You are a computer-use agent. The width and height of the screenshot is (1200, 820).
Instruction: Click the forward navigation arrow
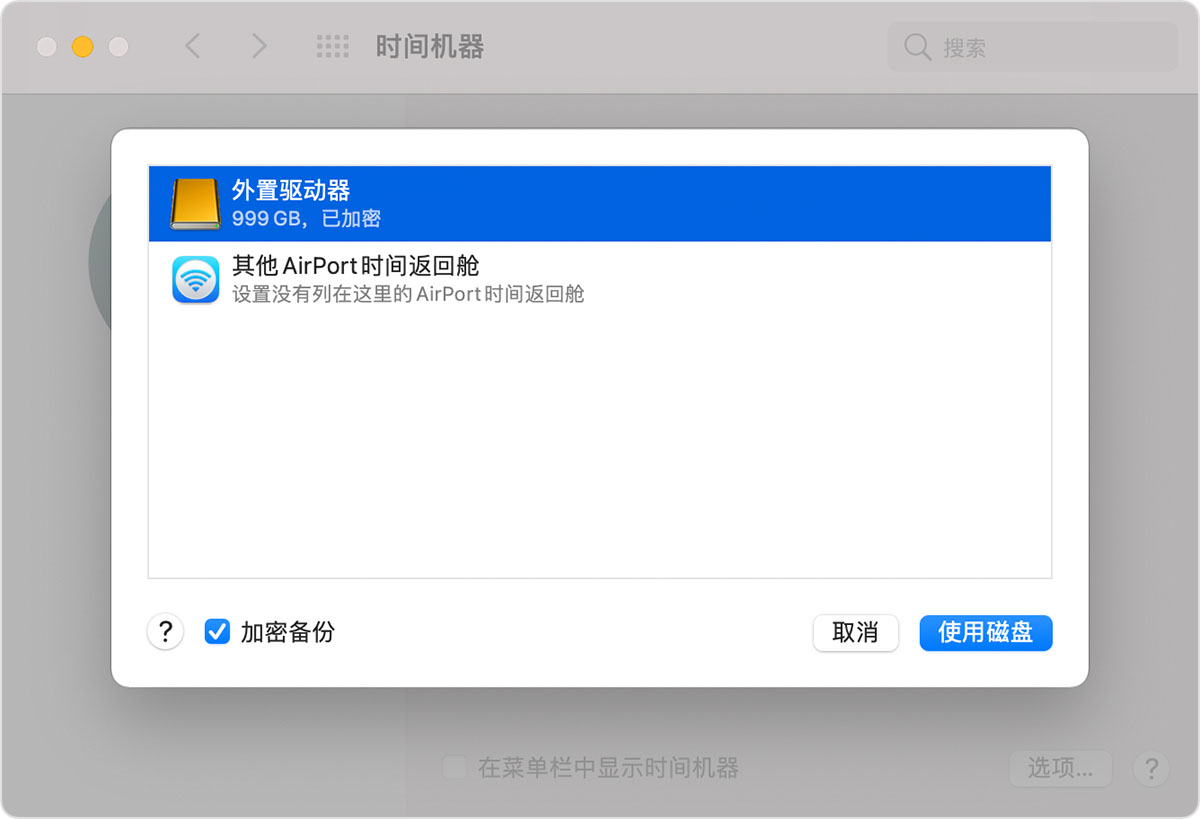[x=259, y=46]
